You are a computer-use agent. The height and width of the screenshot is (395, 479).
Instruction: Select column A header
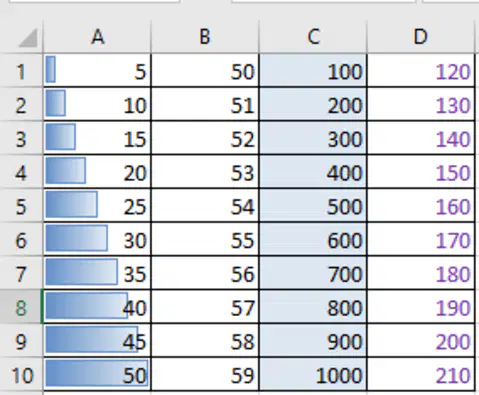click(97, 37)
